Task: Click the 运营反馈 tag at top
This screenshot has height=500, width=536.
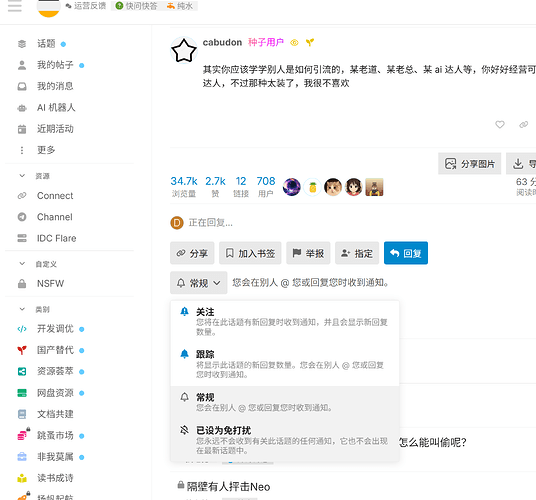Action: click(x=86, y=6)
